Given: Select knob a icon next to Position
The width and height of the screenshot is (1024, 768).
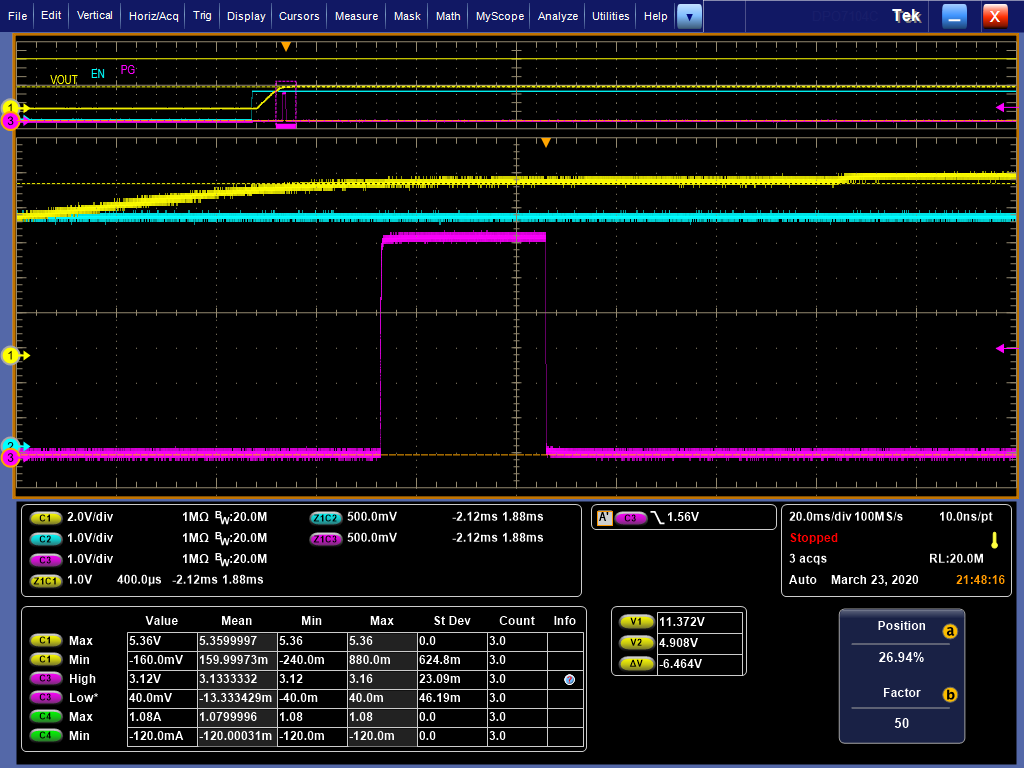Looking at the screenshot, I should (x=950, y=631).
